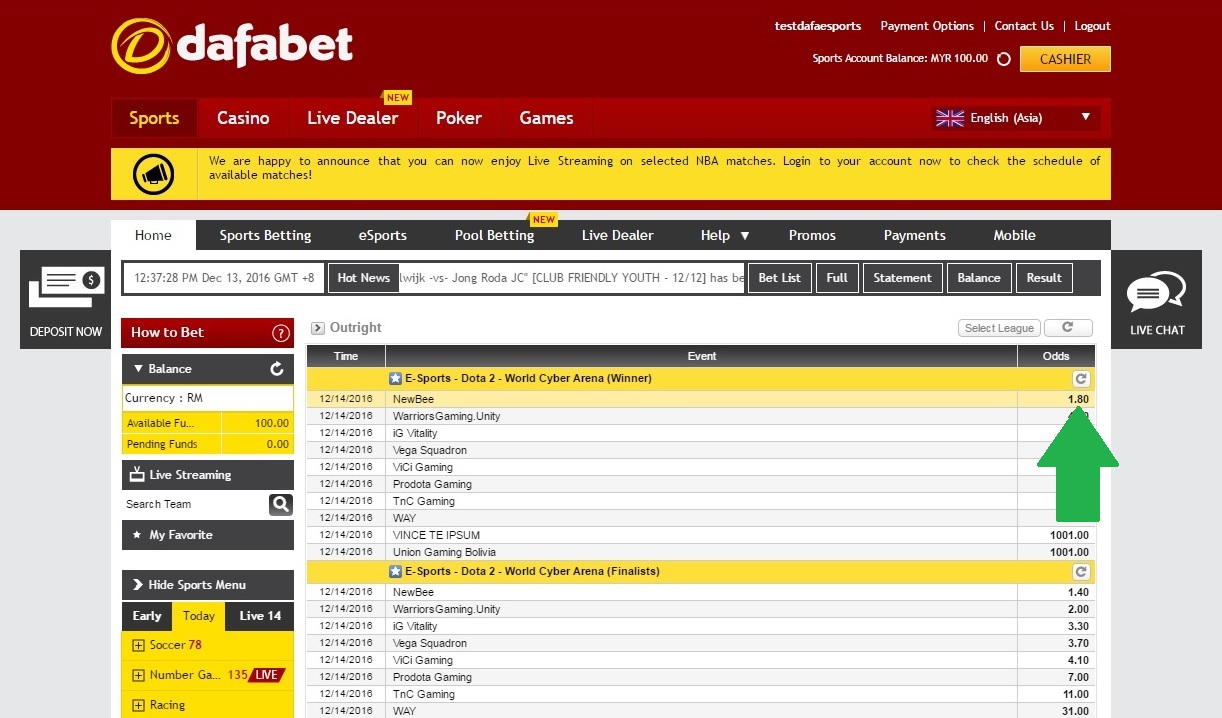Click the CASHIER button
Image resolution: width=1222 pixels, height=718 pixels.
(1065, 59)
